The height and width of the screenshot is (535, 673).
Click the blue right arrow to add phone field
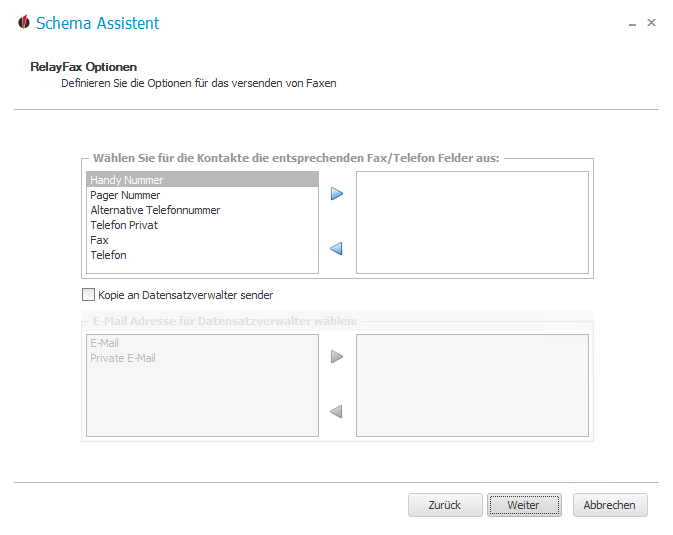pyautogui.click(x=336, y=194)
